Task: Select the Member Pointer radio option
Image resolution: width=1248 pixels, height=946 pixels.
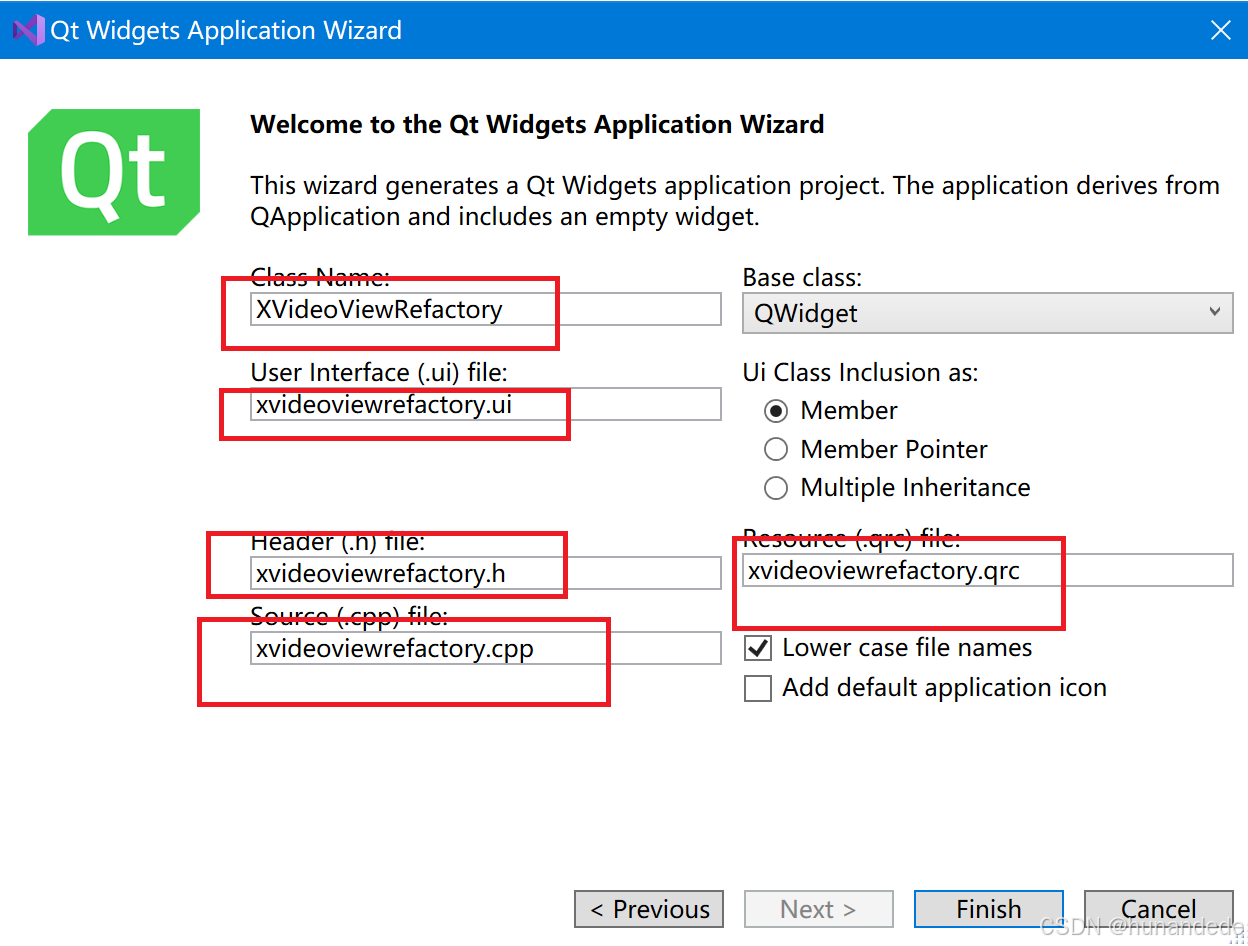Action: (776, 449)
